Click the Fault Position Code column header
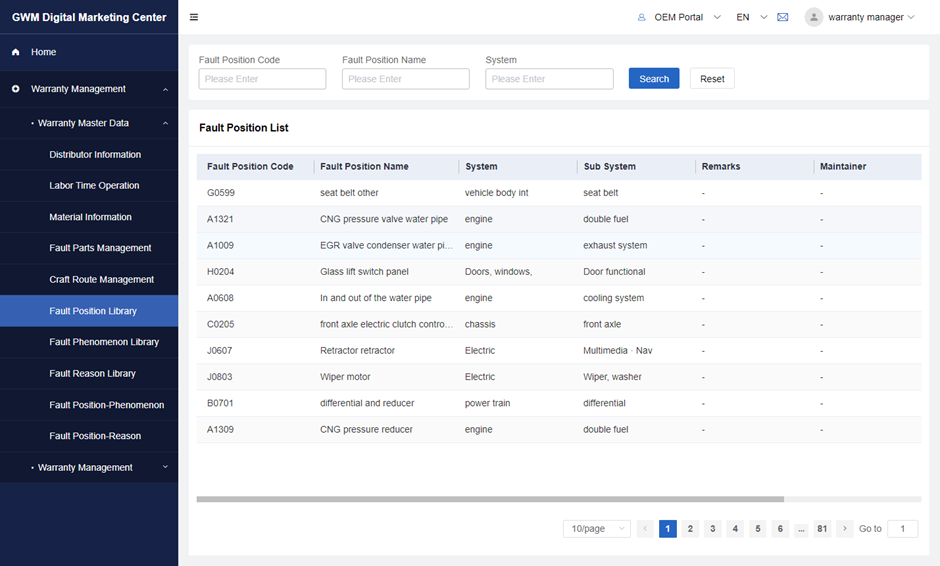 (250, 167)
